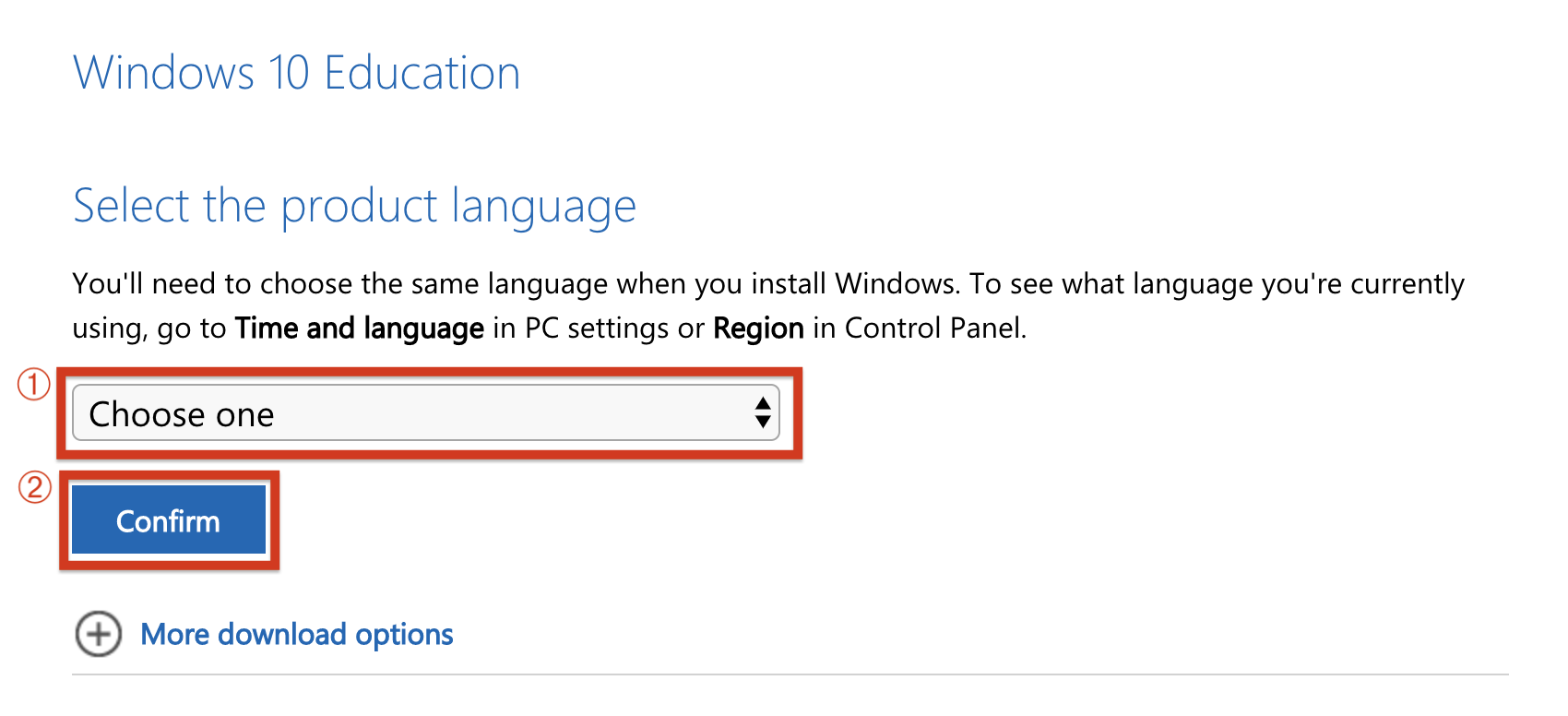Viewport: 1568px width, 716px height.
Task: Open the More download options link
Action: coord(296,635)
